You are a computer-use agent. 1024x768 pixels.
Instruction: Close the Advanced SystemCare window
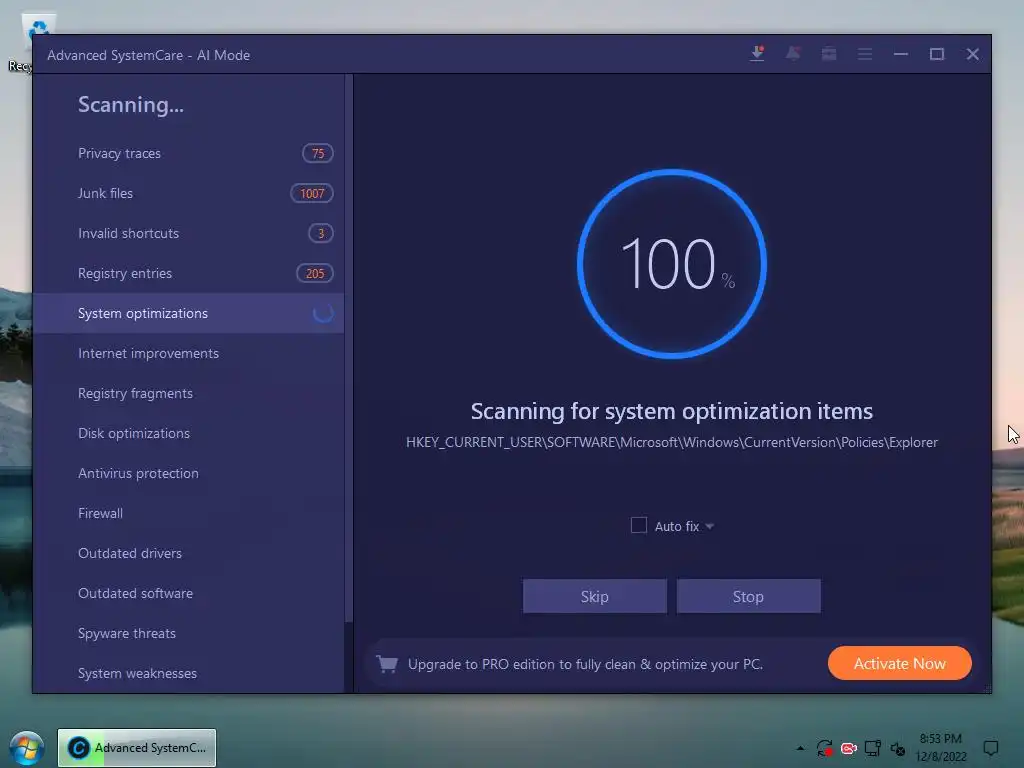click(x=972, y=54)
